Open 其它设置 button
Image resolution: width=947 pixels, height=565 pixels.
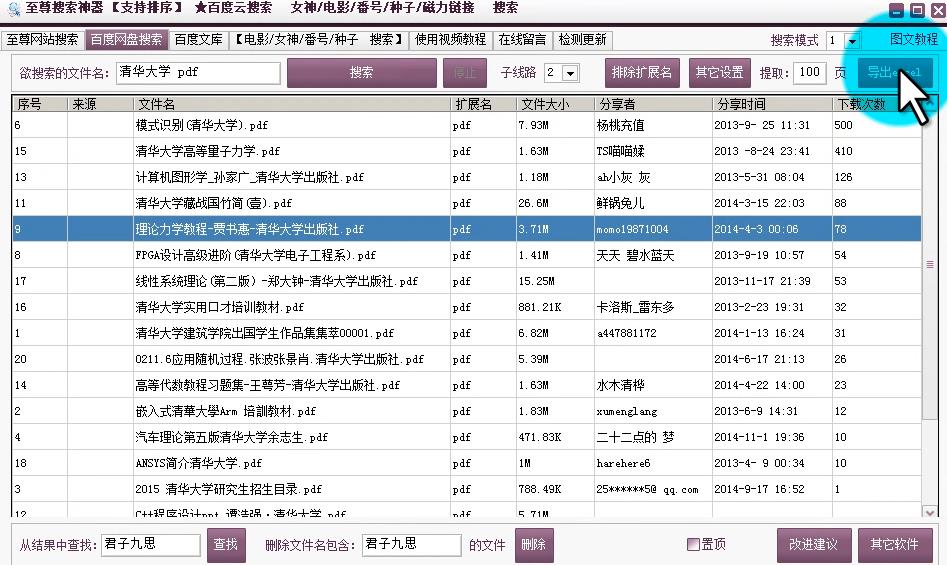pos(719,73)
